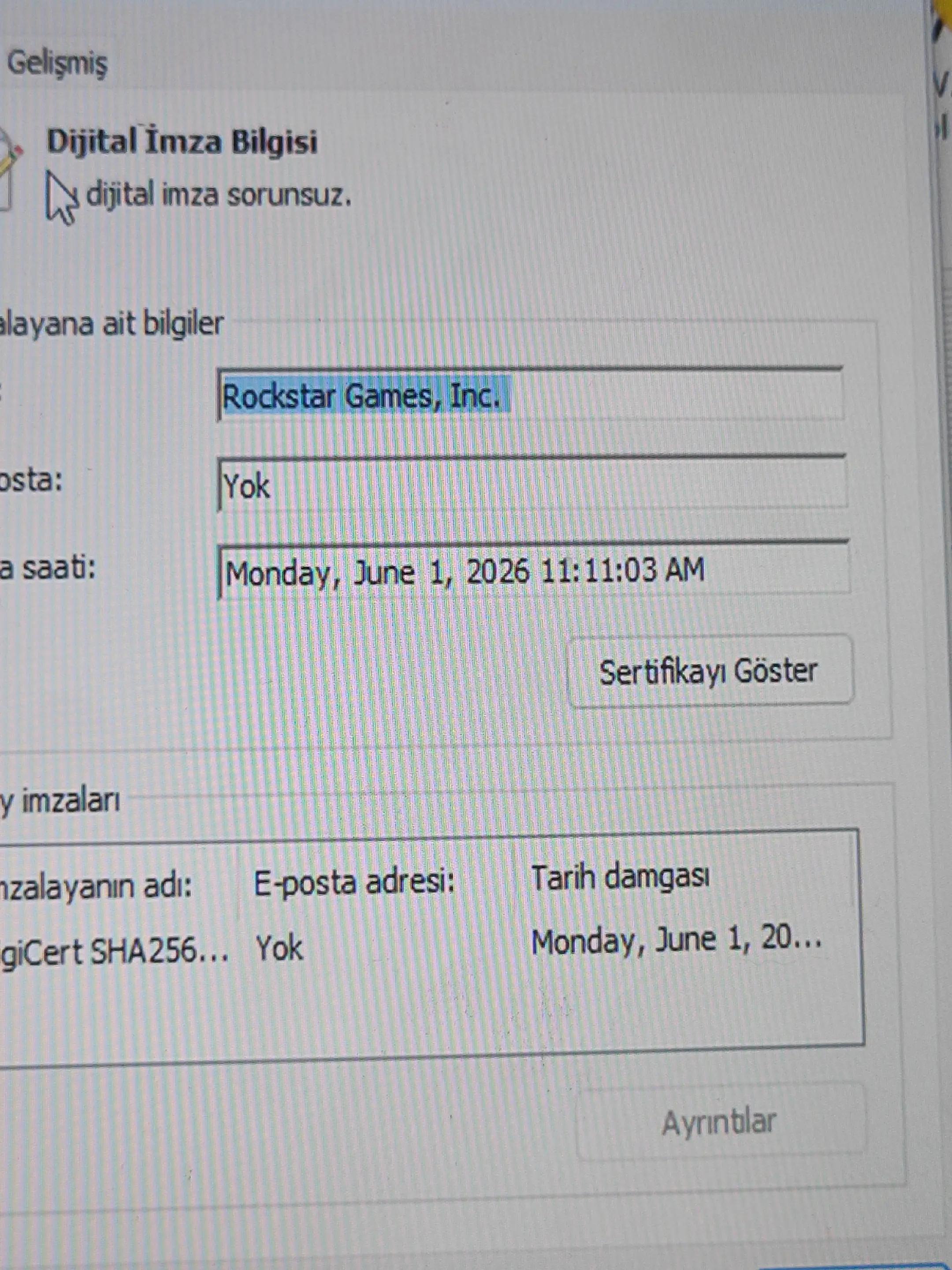Click the Tarih damgası column header
Viewport: 952px width, 1270px height.
621,878
